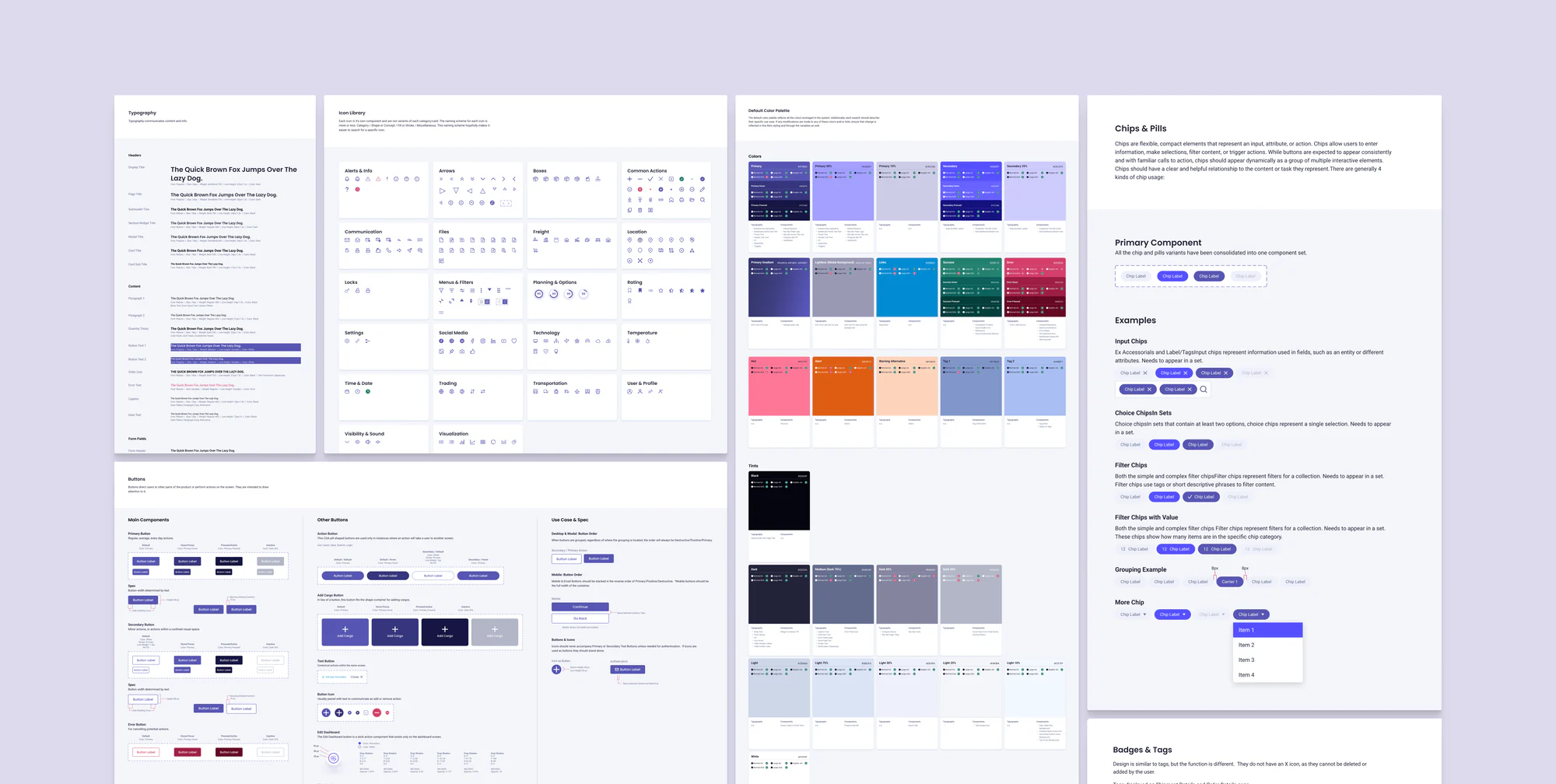
Task: Remove first chip inside the Input Chips search field
Action: click(1149, 390)
